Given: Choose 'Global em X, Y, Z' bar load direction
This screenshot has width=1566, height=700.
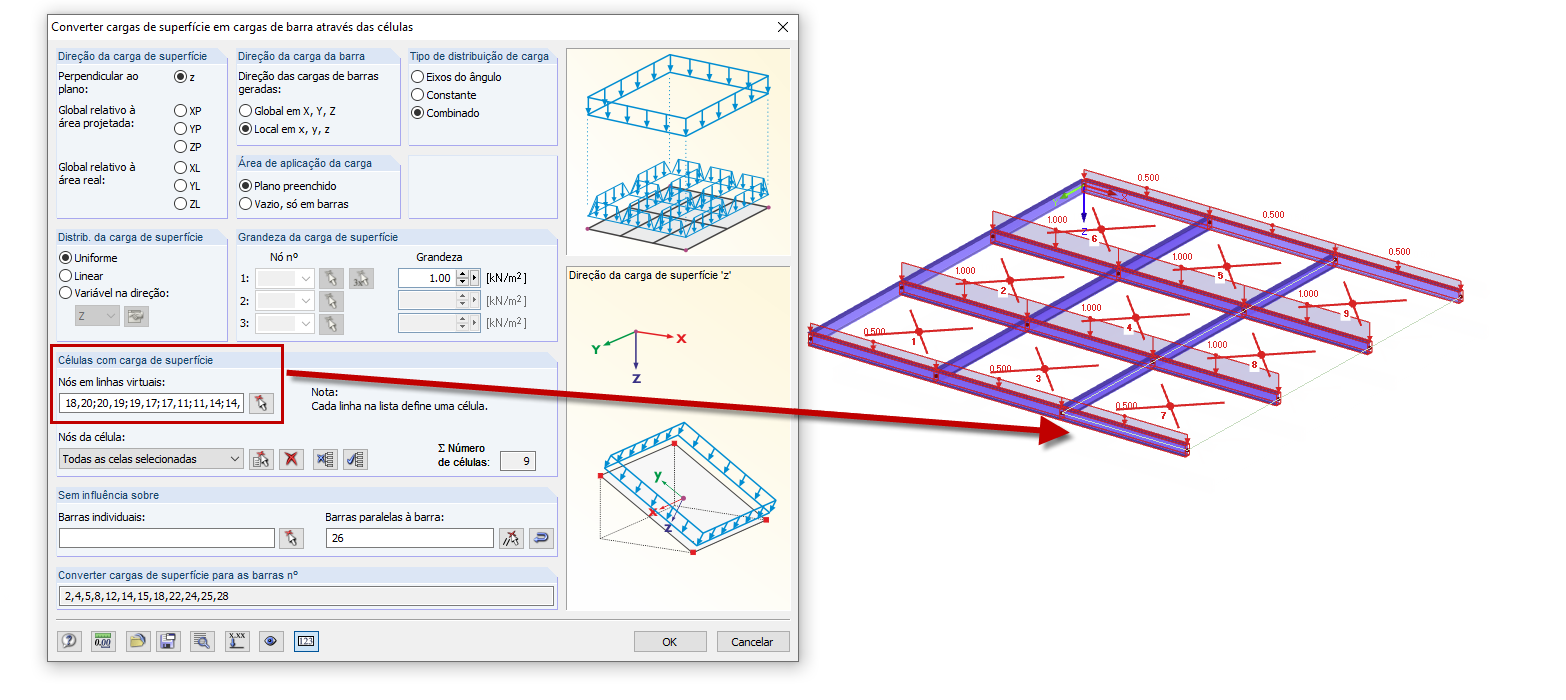Looking at the screenshot, I should [245, 111].
